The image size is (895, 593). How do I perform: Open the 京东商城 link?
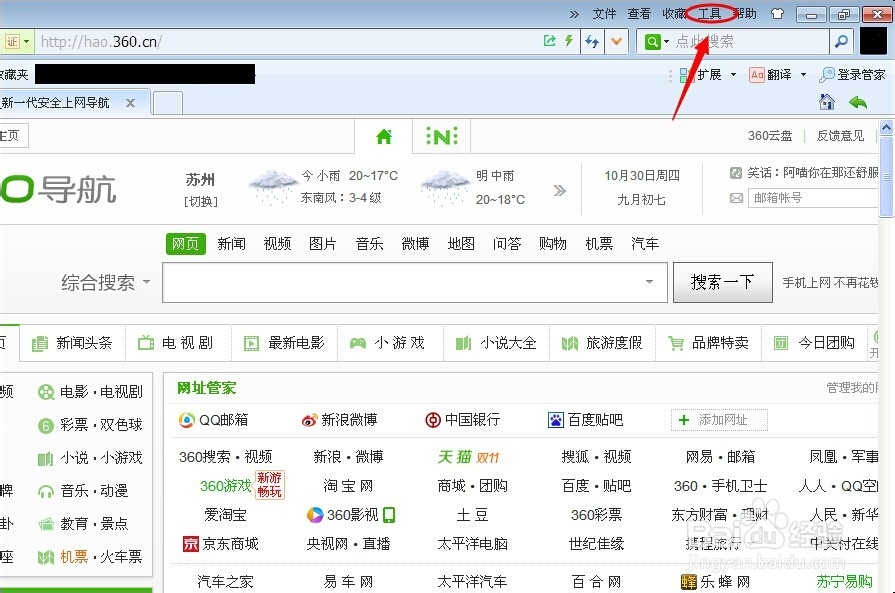[x=221, y=543]
